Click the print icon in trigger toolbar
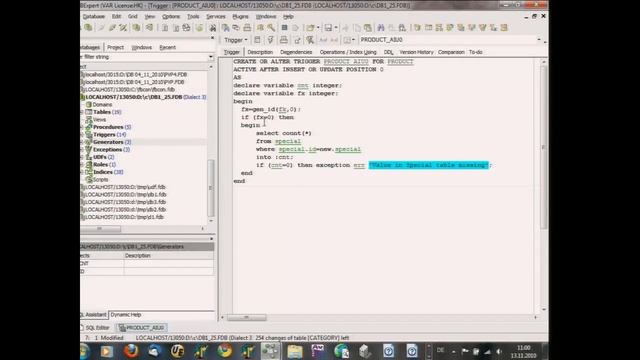 (x=284, y=40)
